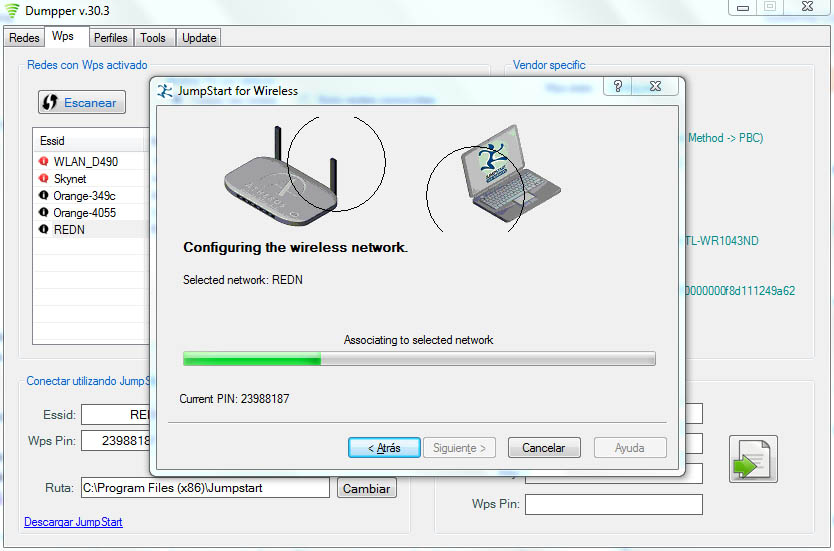This screenshot has height=551, width=834.
Task: Open the Descargar JumpStart link
Action: [73, 522]
